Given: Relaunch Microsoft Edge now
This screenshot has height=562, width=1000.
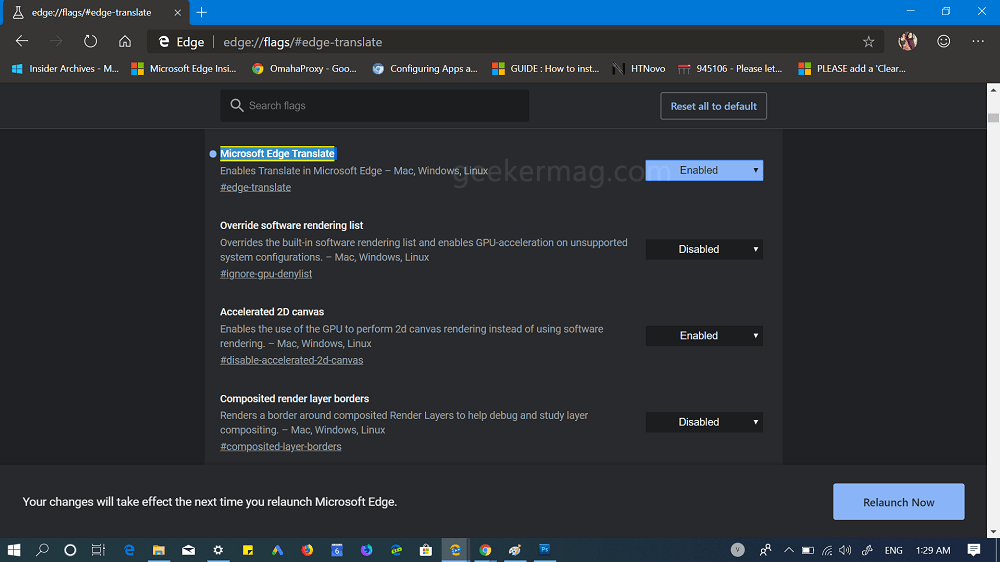Looking at the screenshot, I should [x=898, y=502].
